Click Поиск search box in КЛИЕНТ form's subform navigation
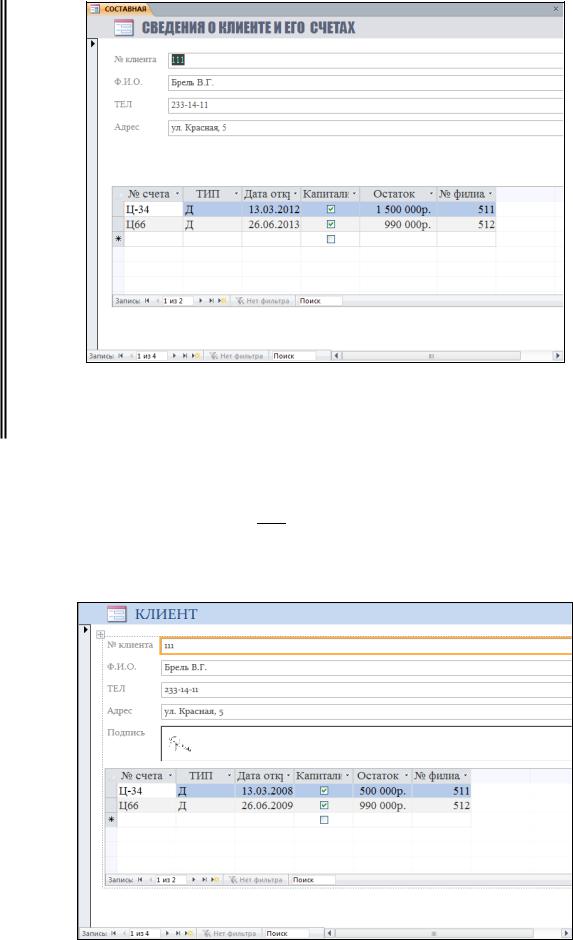 tap(312, 880)
